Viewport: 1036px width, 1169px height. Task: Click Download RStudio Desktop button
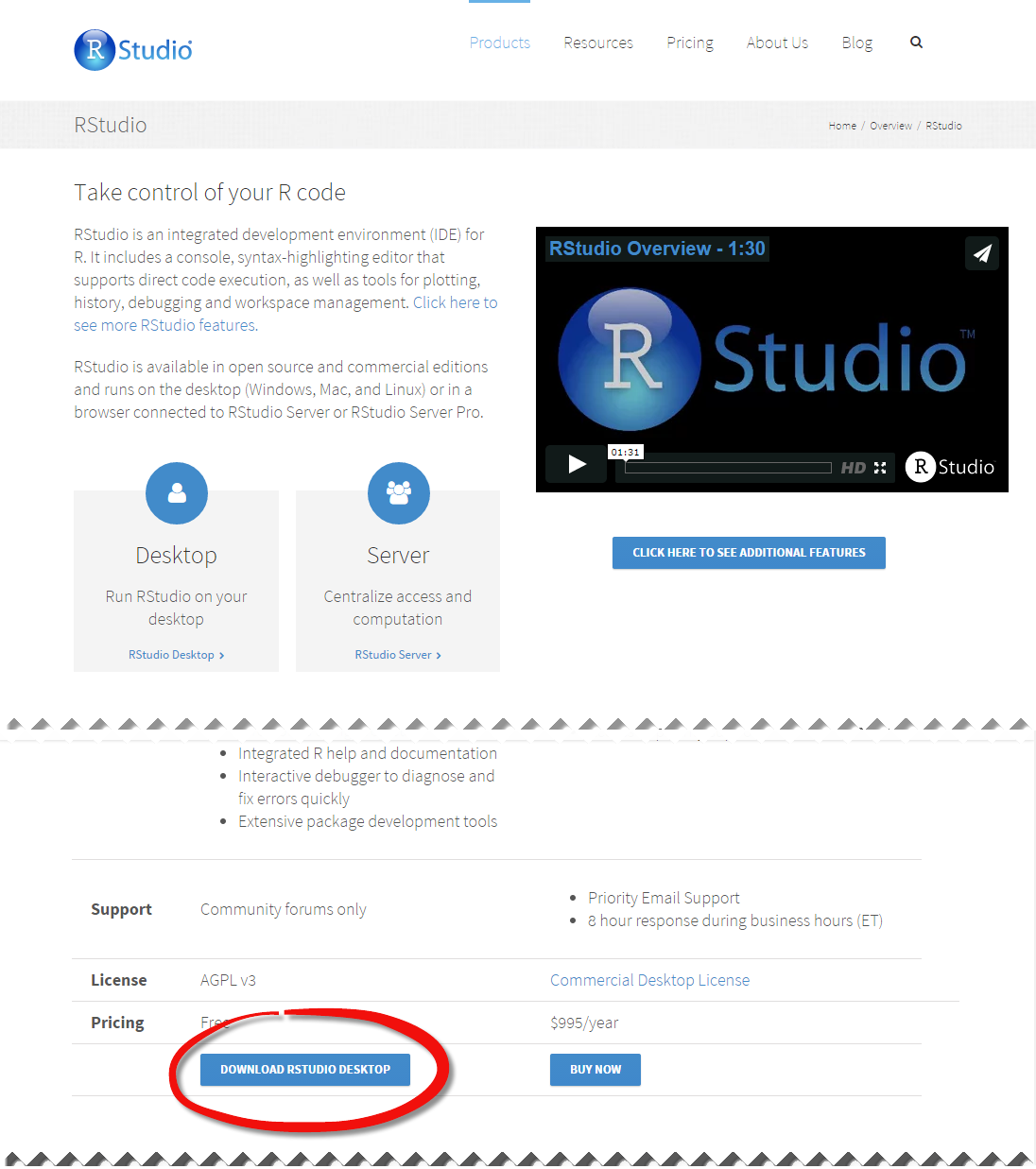tap(305, 1070)
